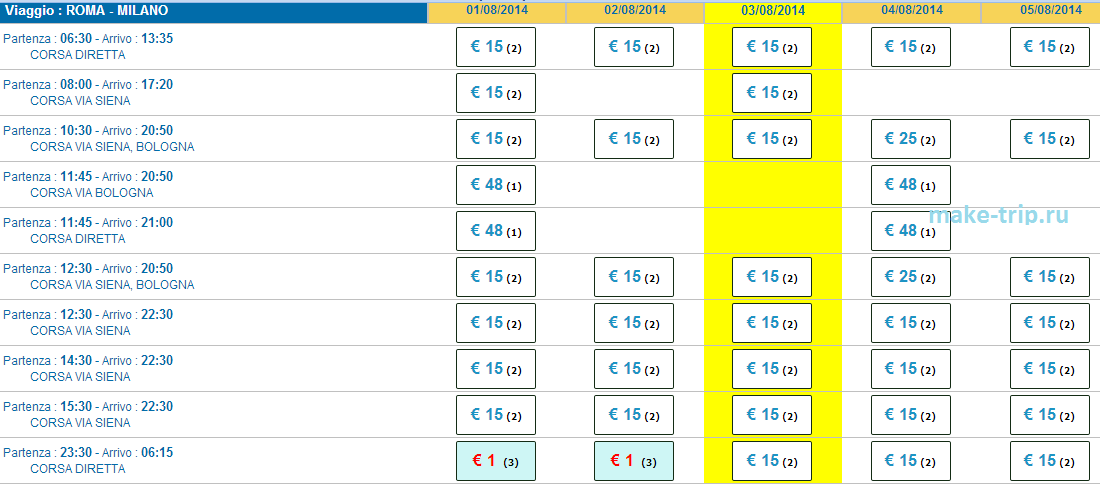Click €15 fare for 06:30 departure on 03/08/2014
Screen dimensions: 1100x484
[772, 47]
